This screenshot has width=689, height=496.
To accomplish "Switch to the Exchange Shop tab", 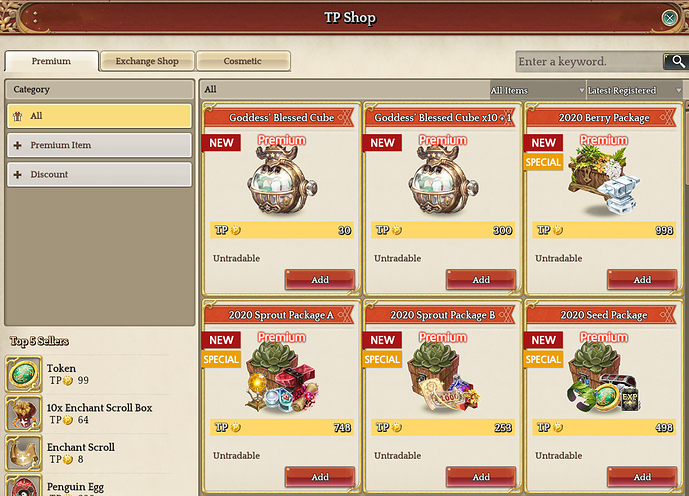I will 147,61.
